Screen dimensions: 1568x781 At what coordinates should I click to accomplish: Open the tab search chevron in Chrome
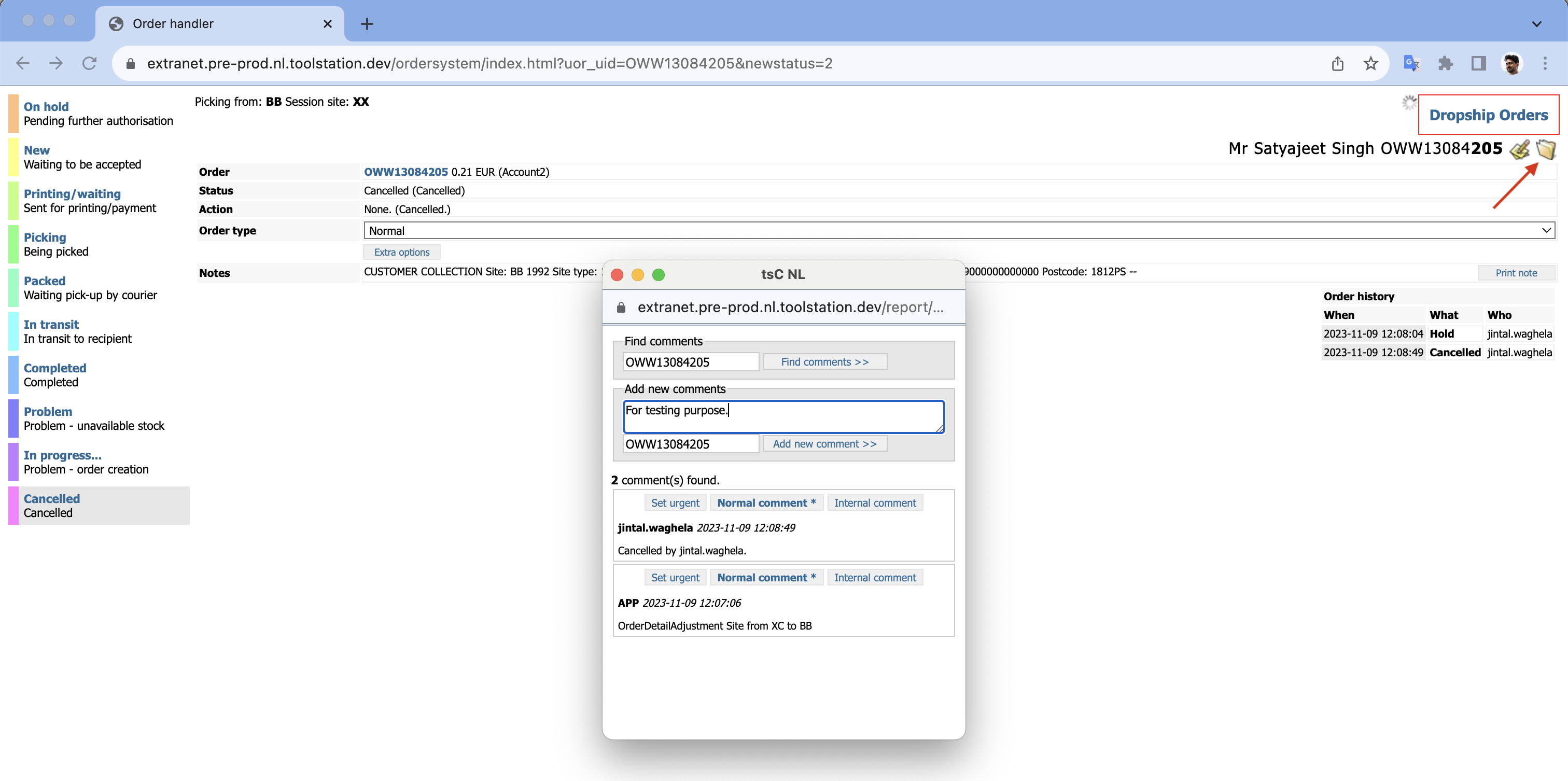(x=1536, y=24)
